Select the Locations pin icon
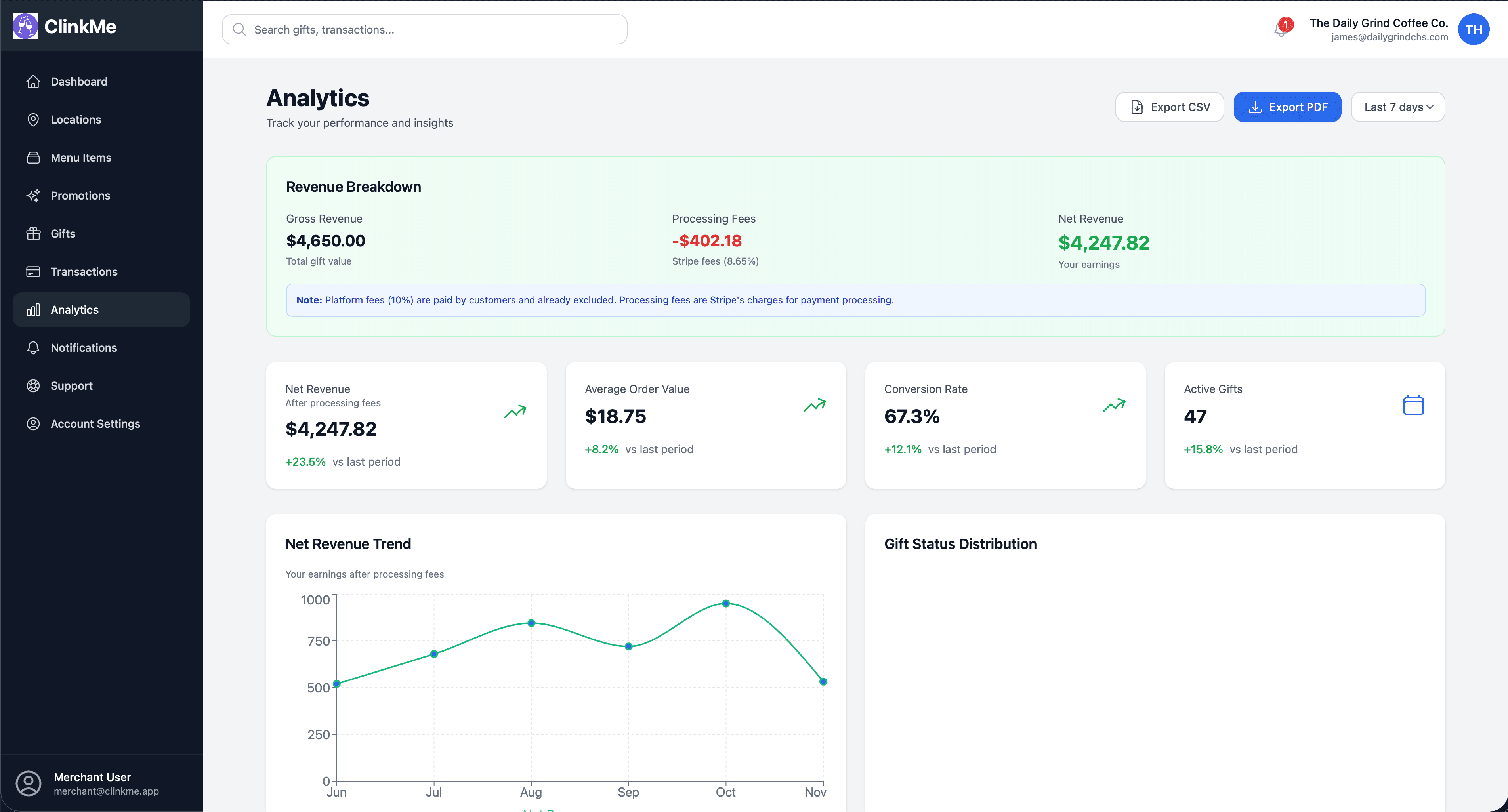Image resolution: width=1508 pixels, height=812 pixels. pos(33,120)
